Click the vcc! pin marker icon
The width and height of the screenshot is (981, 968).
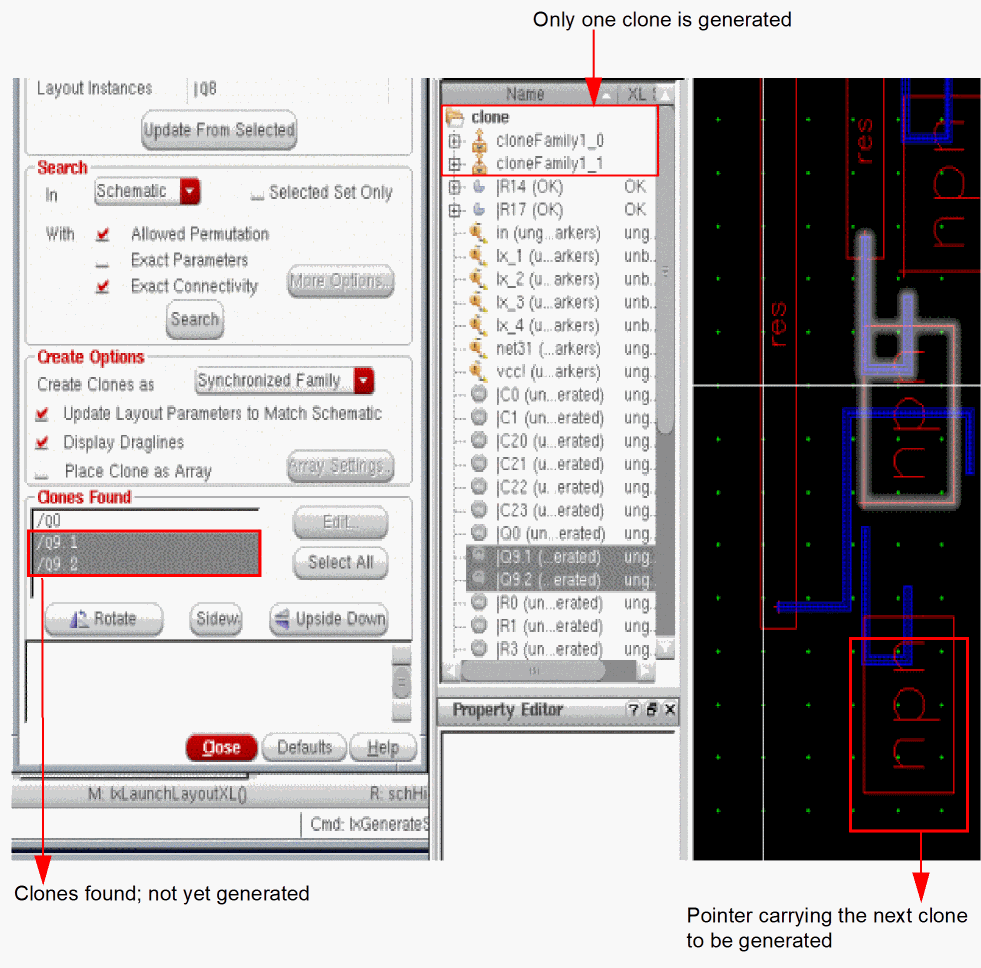tap(479, 372)
